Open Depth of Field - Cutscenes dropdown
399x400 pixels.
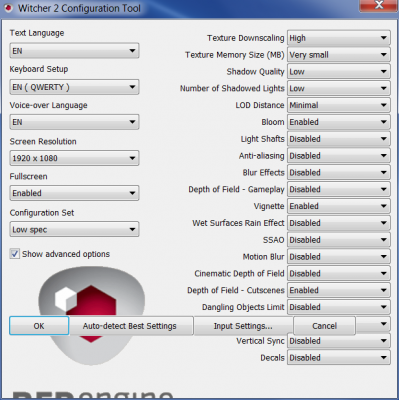coord(338,290)
